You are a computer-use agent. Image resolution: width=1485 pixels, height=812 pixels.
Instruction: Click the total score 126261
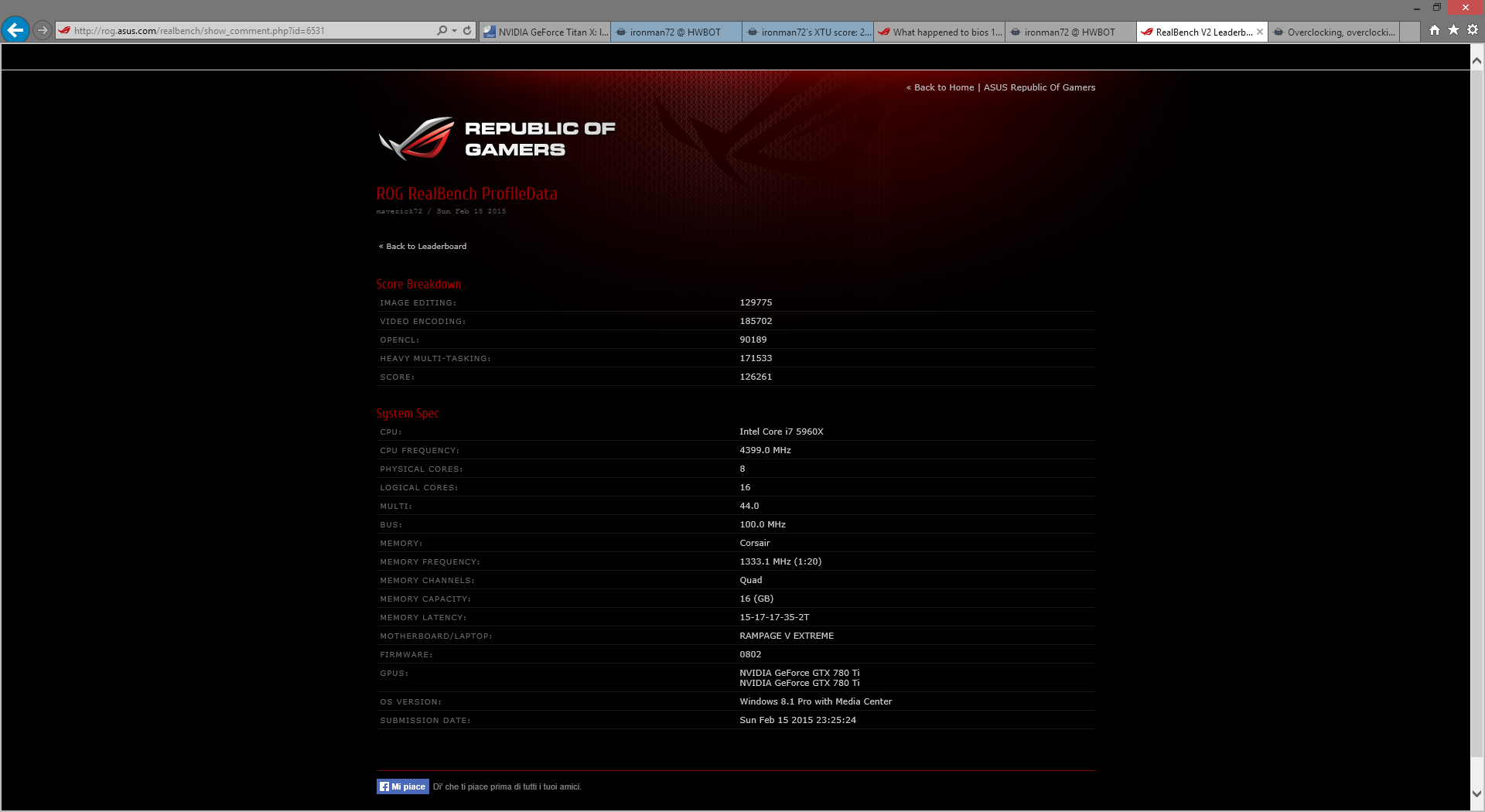756,377
